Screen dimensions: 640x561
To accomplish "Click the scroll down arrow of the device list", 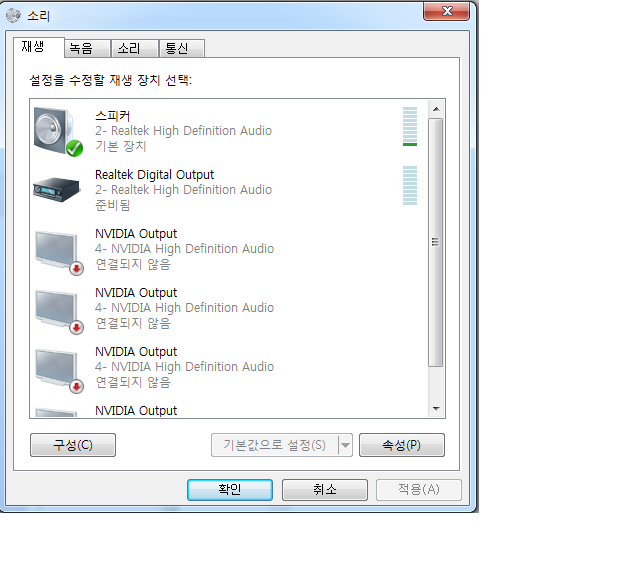I will (436, 408).
